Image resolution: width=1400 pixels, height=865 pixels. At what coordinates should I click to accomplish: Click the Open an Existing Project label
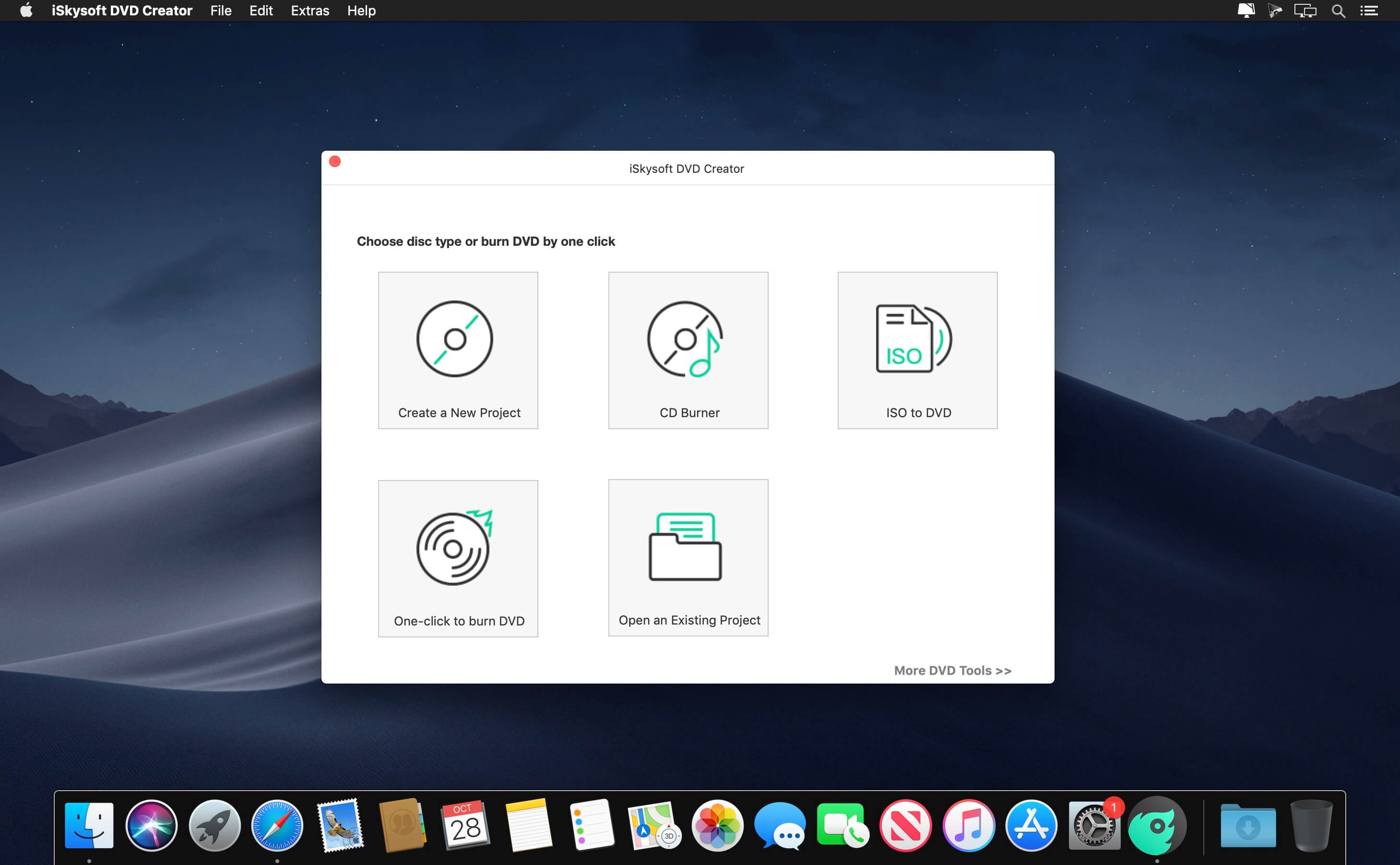click(x=689, y=620)
